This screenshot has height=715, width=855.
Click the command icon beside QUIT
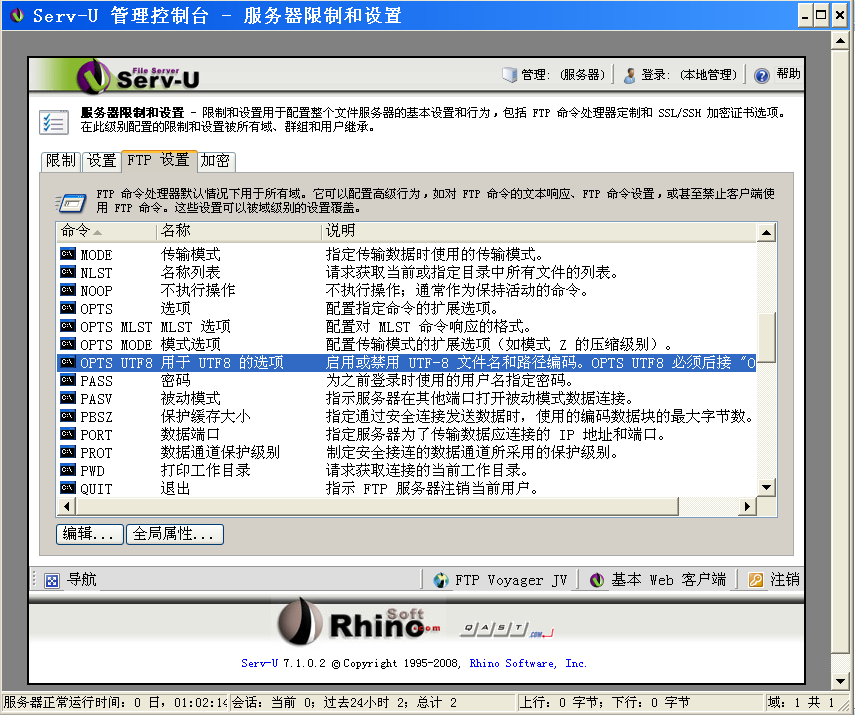68,489
